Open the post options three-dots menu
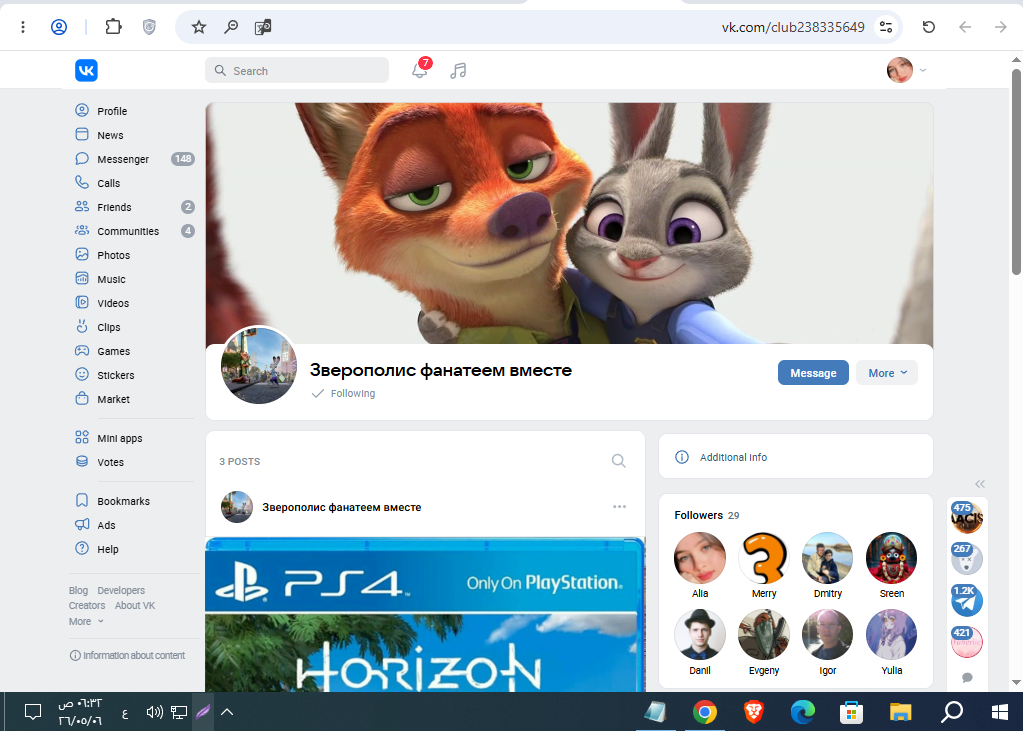 point(619,507)
